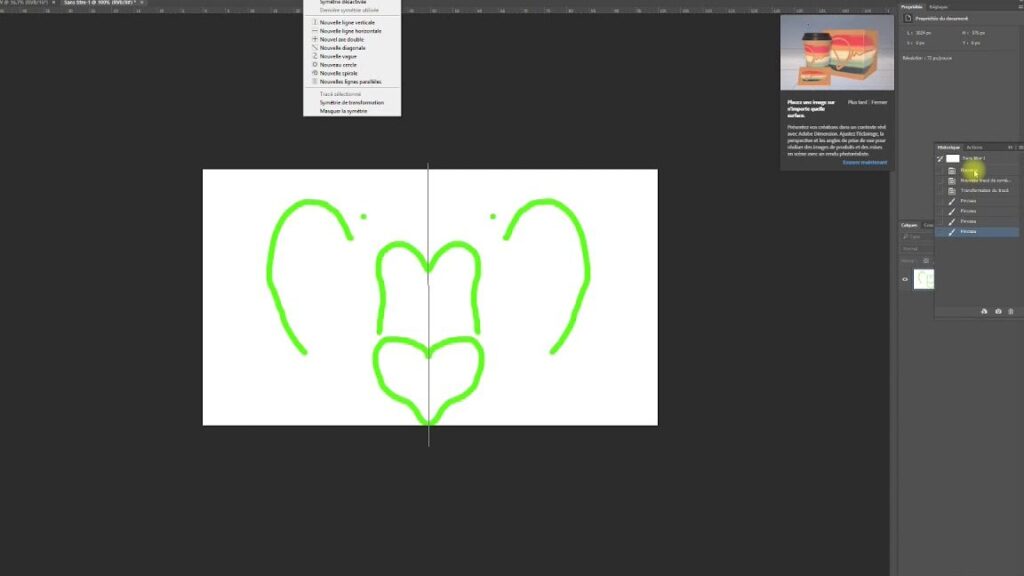Select Symétrie désactivée at menu top
The width and height of the screenshot is (1024, 576).
(352, 3)
